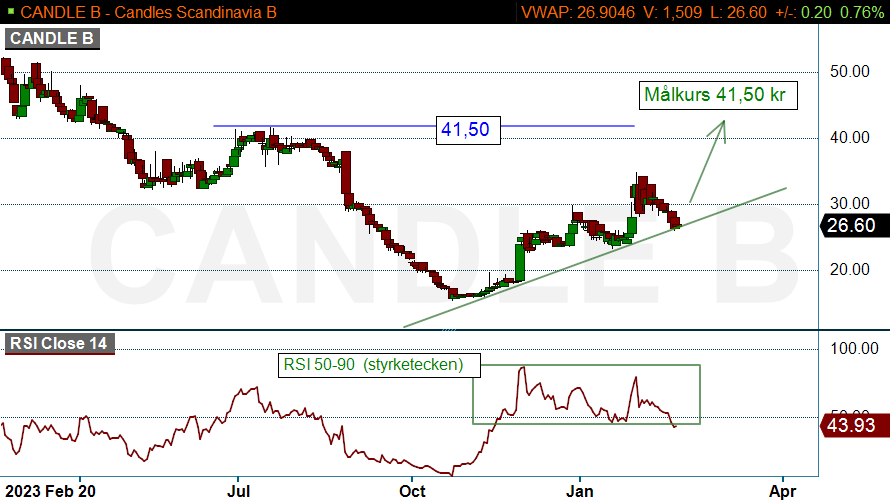Viewport: 890px width, 504px height.
Task: Click the green status square in title bar
Action: click(x=11, y=11)
